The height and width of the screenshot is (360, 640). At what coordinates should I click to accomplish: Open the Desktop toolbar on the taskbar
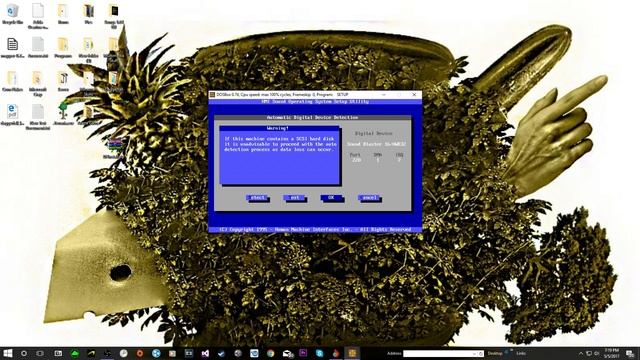point(495,353)
